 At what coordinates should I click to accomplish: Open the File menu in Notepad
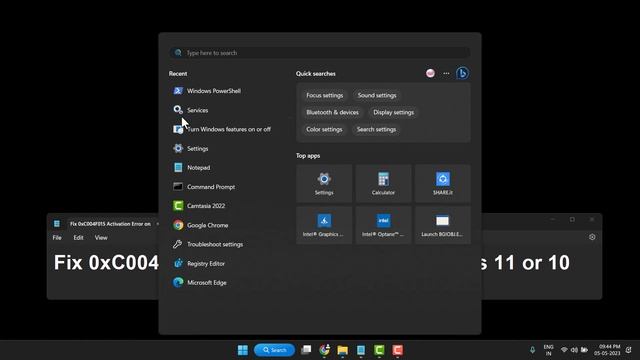(57, 238)
